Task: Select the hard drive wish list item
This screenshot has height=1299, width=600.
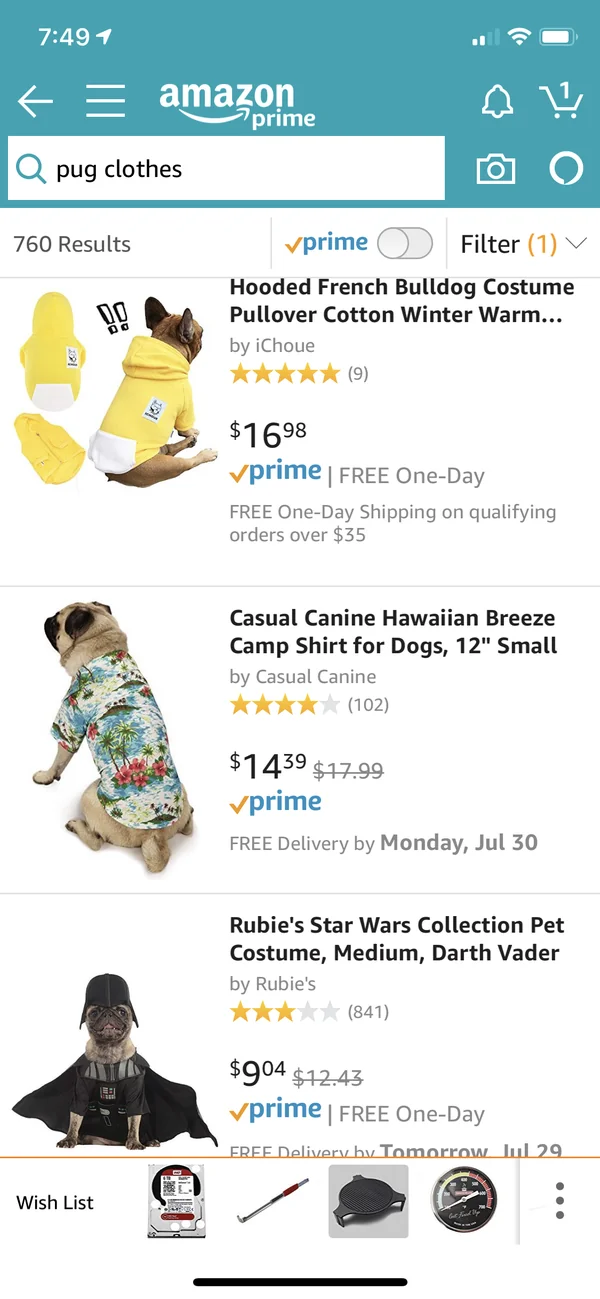Action: [x=176, y=1201]
